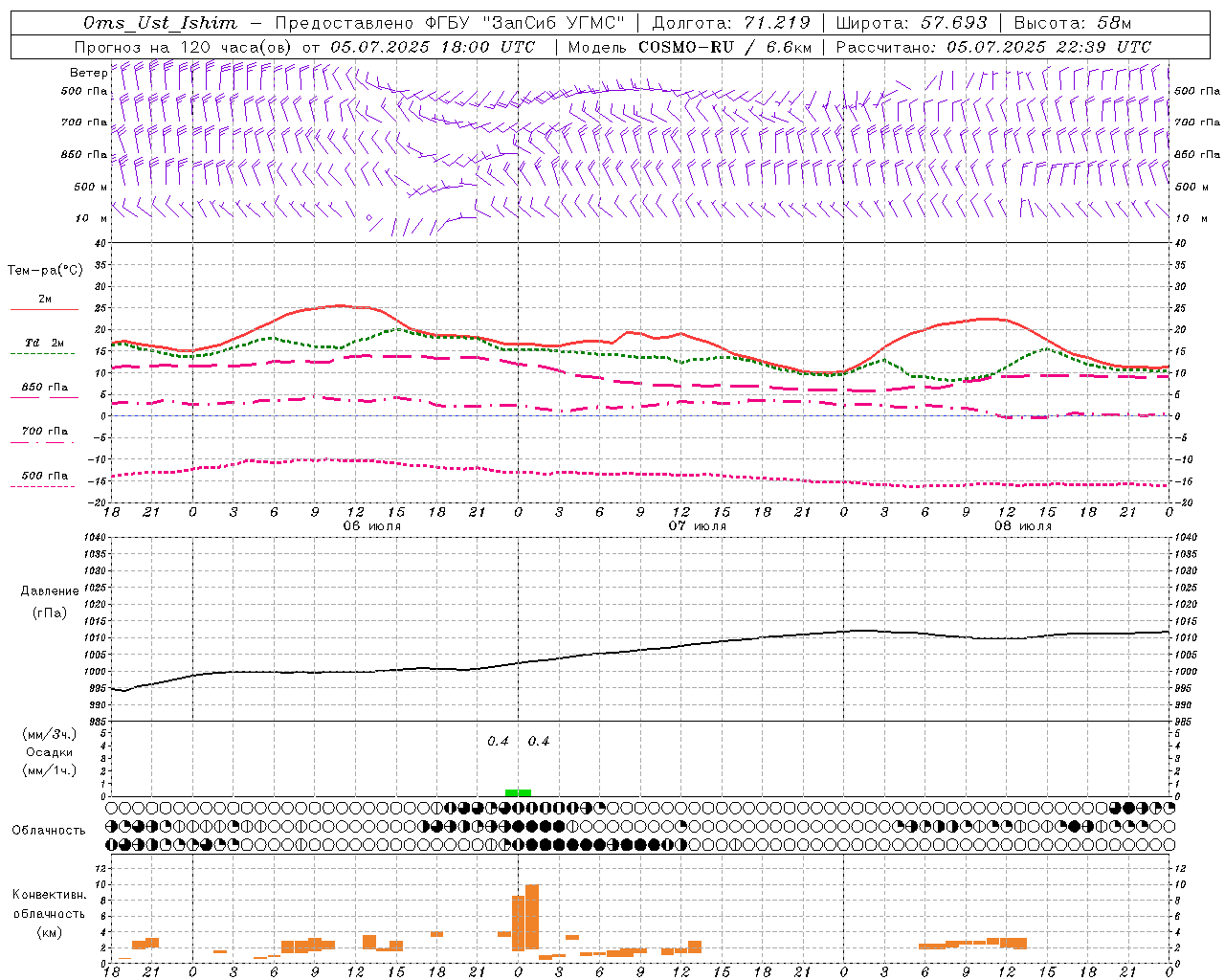
Task: Click the (мм/3ч.) precipitation unit label
Action: click(49, 734)
